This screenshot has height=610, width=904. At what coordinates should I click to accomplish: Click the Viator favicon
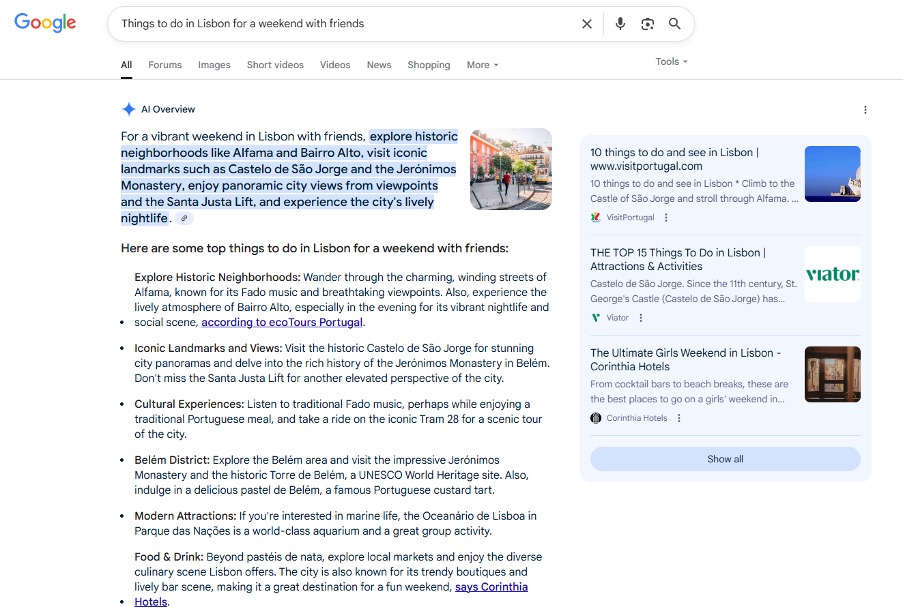coord(596,318)
